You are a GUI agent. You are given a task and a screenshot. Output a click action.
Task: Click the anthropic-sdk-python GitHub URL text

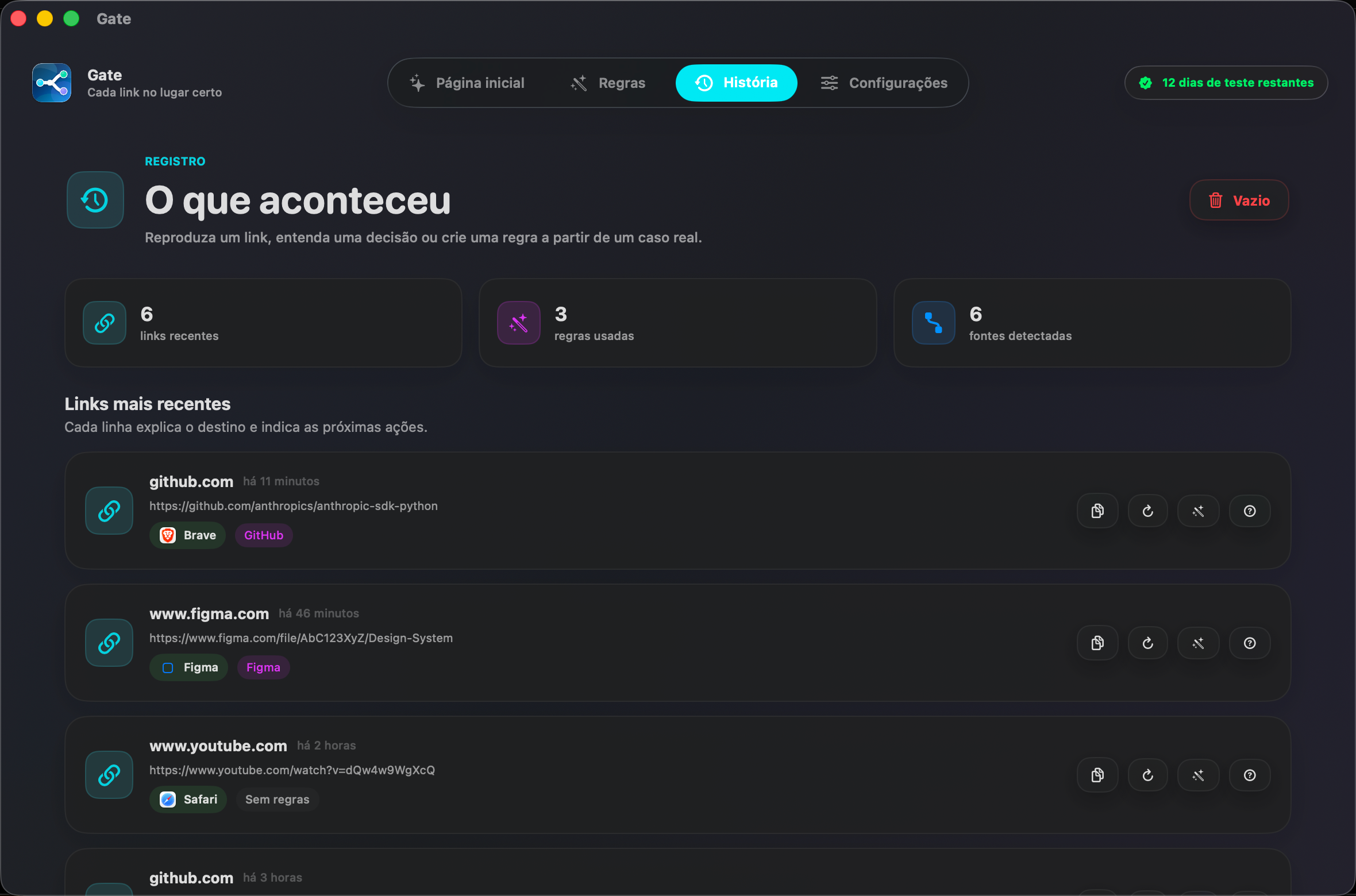click(x=294, y=506)
